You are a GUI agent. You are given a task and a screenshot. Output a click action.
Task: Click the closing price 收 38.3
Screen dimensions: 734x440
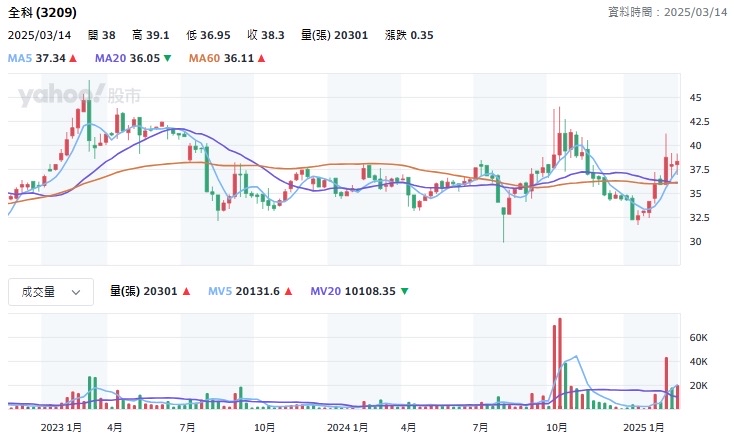pos(266,36)
